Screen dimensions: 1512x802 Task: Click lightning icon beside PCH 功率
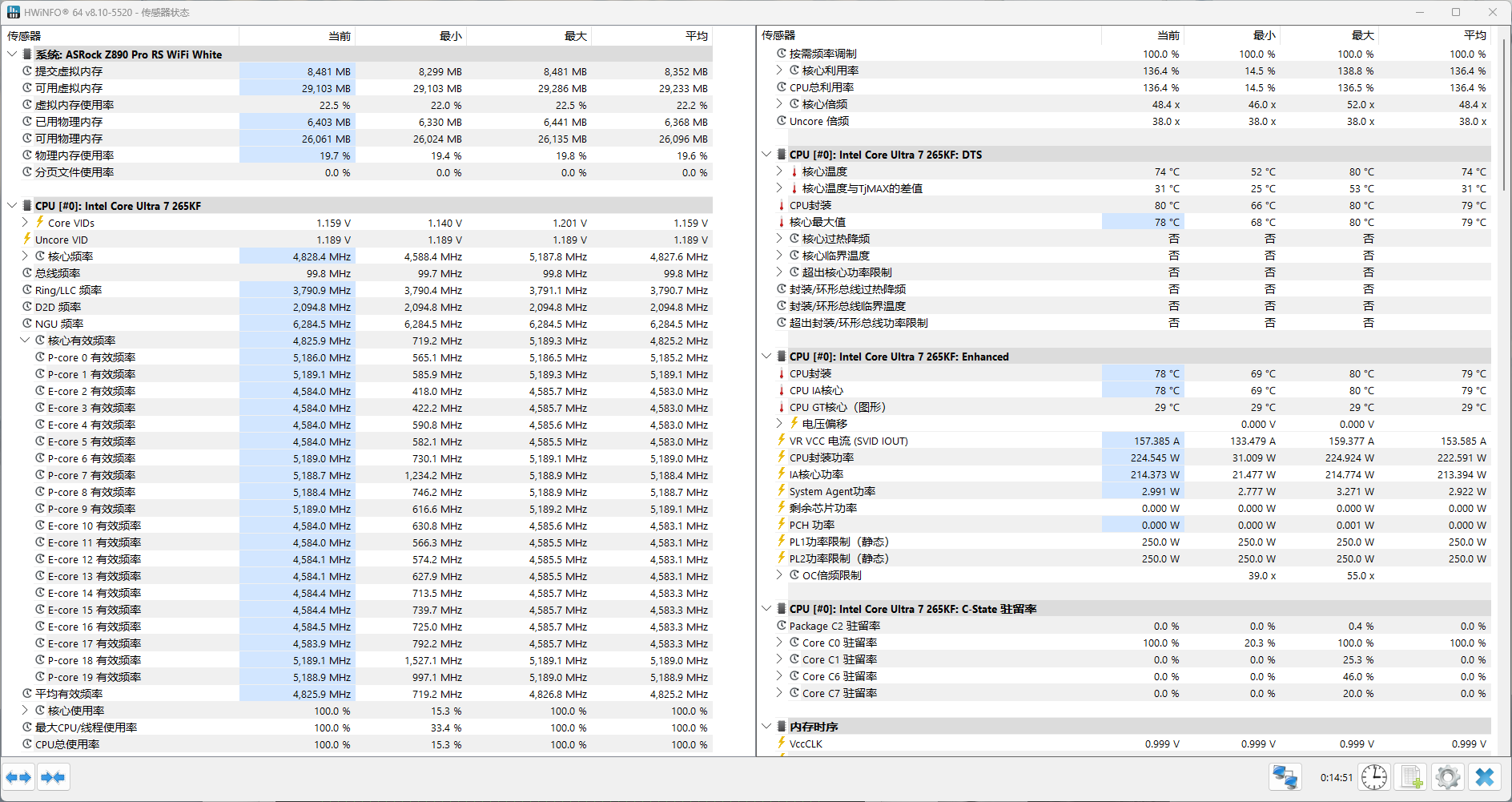(x=782, y=524)
